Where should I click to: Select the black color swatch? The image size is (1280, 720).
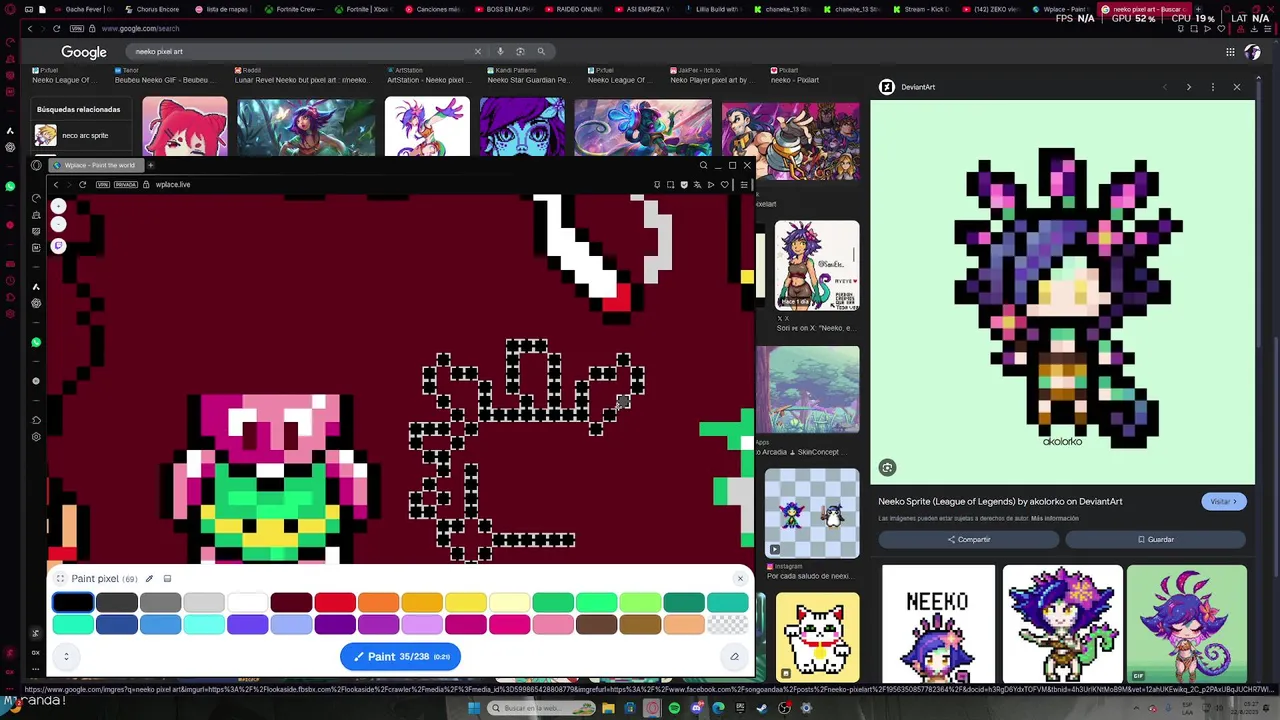pyautogui.click(x=73, y=602)
